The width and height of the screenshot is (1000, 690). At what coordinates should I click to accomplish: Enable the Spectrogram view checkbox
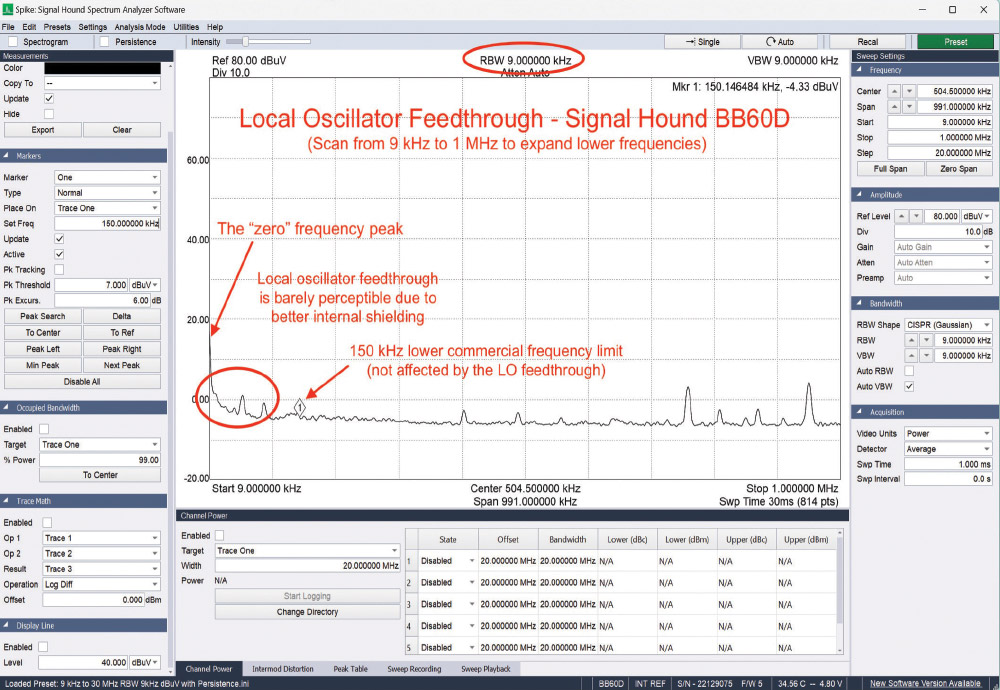pyautogui.click(x=14, y=42)
